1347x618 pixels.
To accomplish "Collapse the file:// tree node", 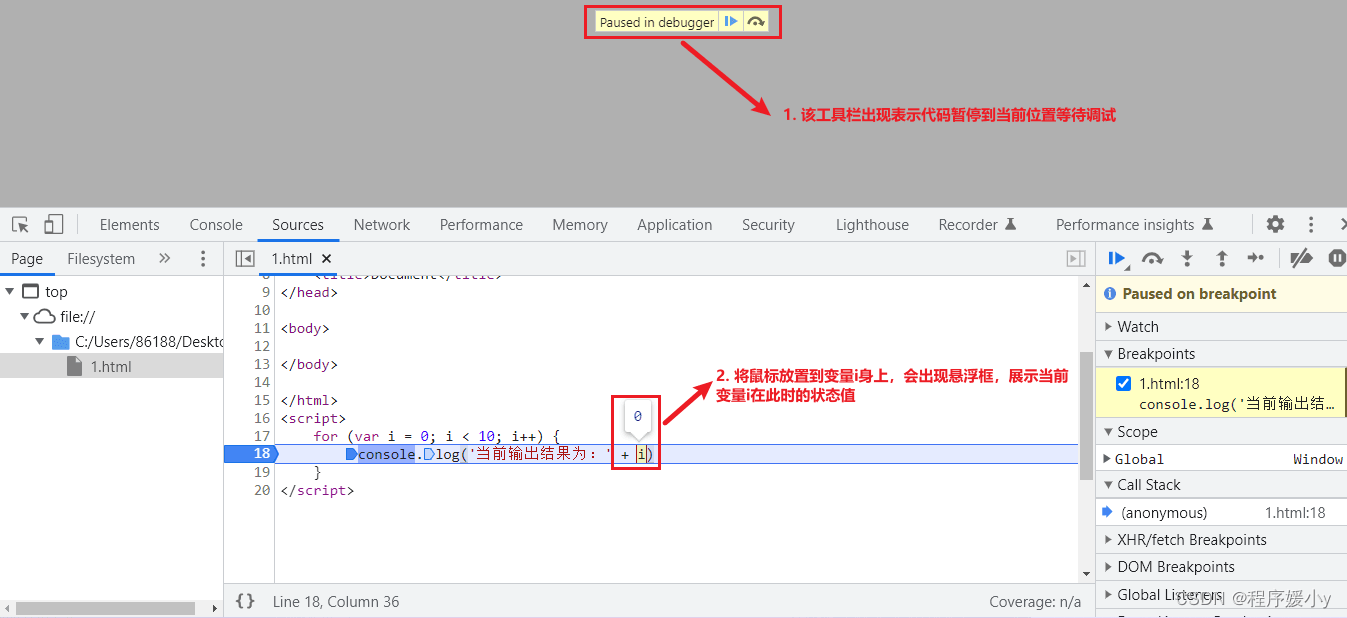I will 25,316.
